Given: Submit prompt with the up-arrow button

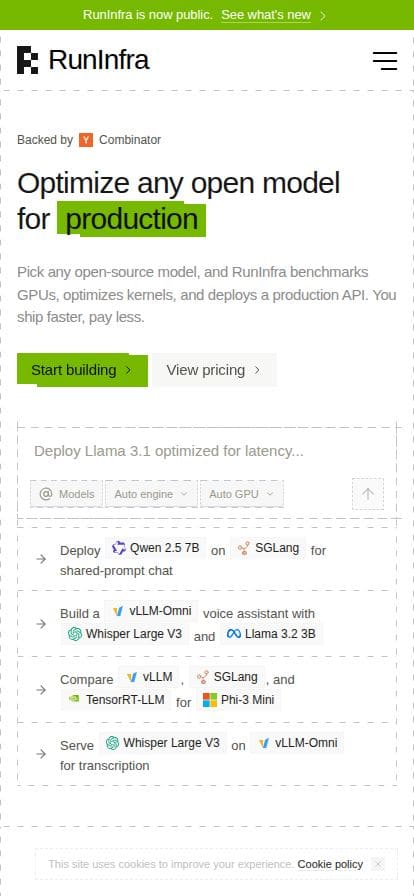Looking at the screenshot, I should [x=368, y=494].
